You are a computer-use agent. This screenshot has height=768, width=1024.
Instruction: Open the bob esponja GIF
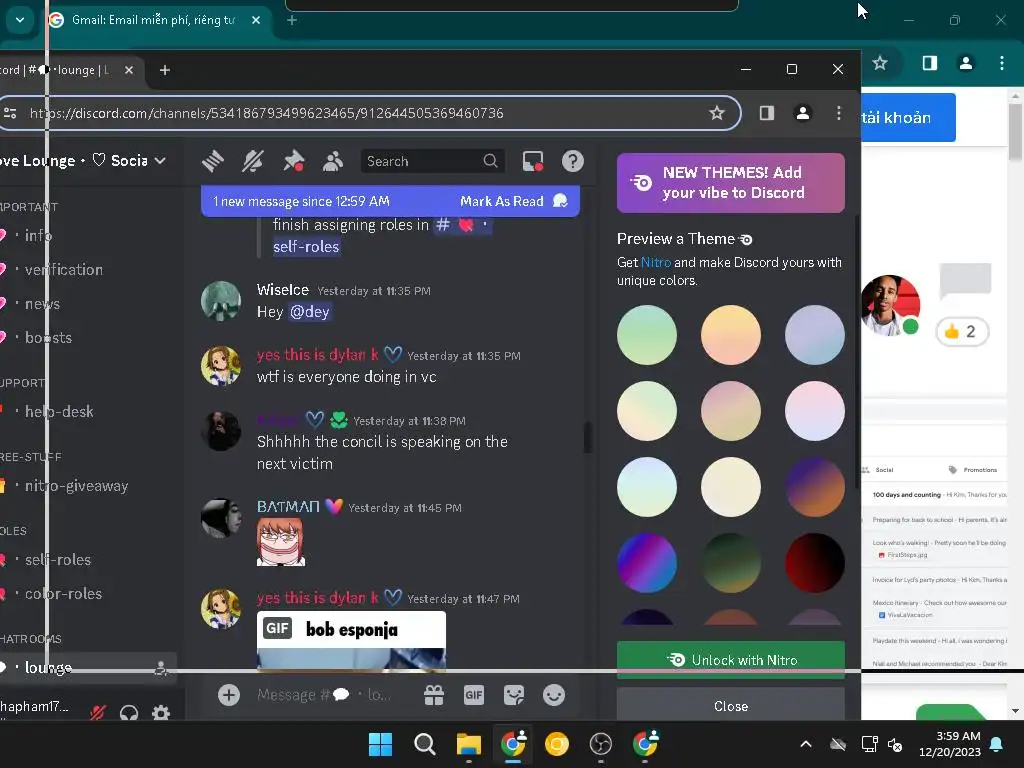[351, 640]
